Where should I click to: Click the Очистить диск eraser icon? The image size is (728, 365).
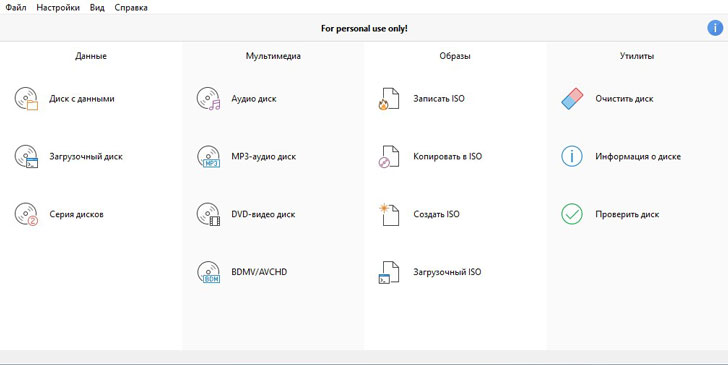572,99
